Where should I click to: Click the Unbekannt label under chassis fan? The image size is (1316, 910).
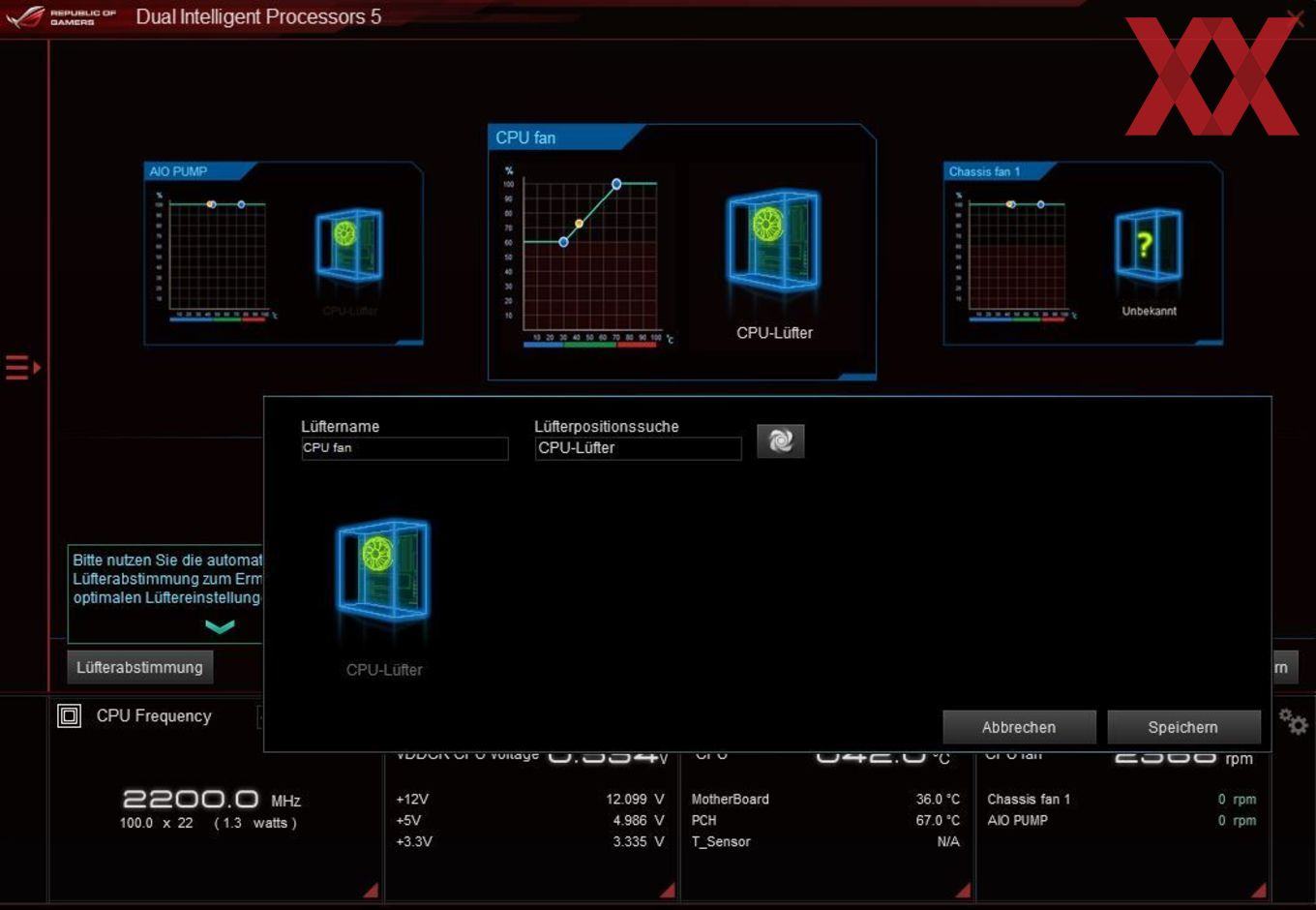point(1149,311)
